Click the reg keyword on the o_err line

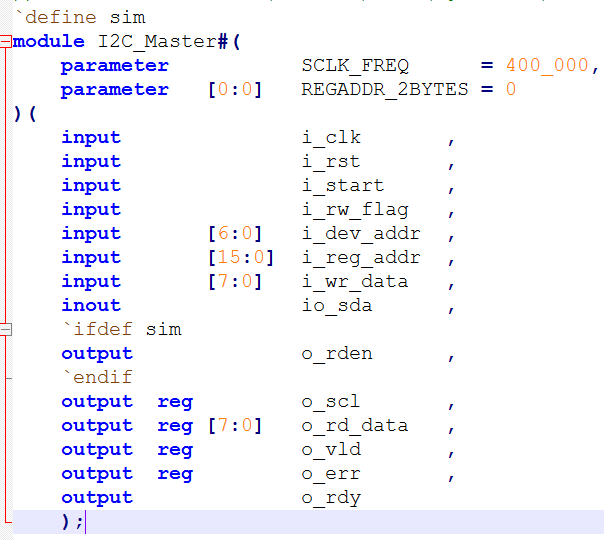pos(175,475)
